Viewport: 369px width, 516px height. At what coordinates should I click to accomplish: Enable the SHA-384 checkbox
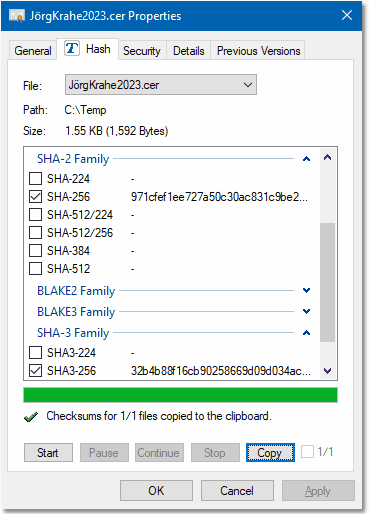tap(35, 251)
